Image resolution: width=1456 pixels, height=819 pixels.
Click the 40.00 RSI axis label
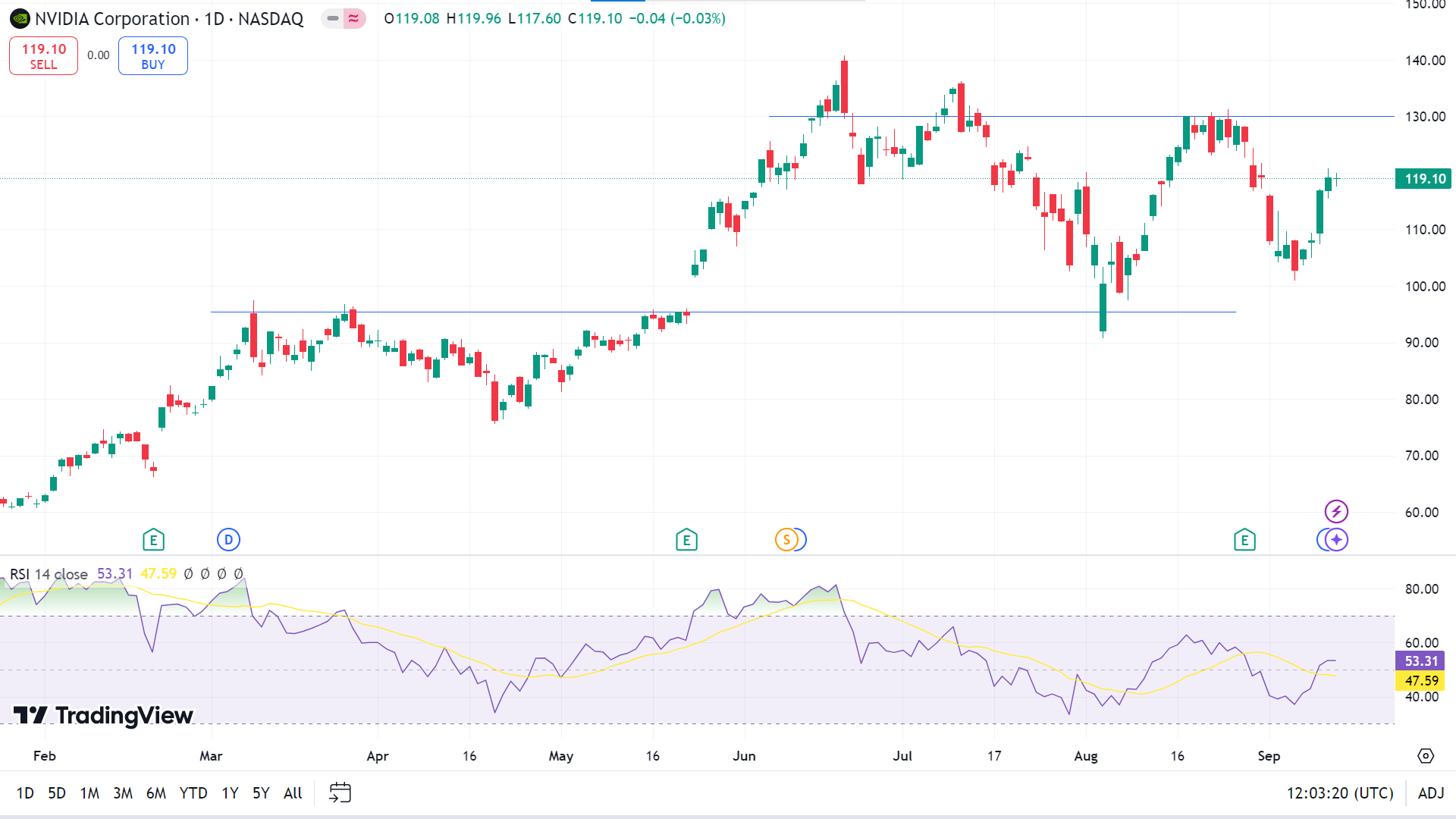[1422, 697]
